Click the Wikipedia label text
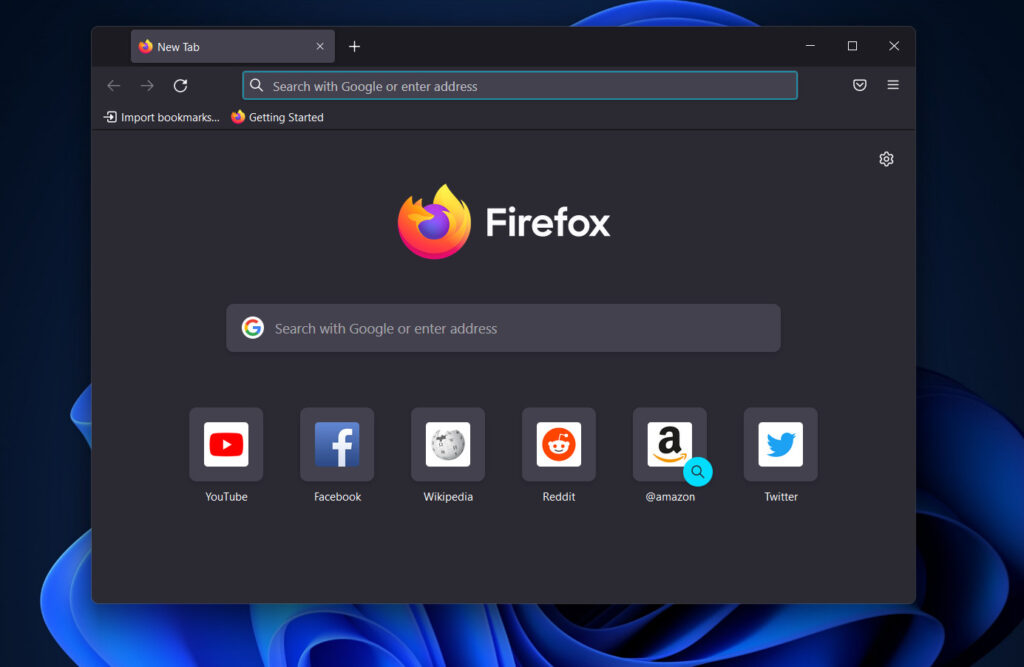Viewport: 1024px width, 667px height. [x=448, y=496]
